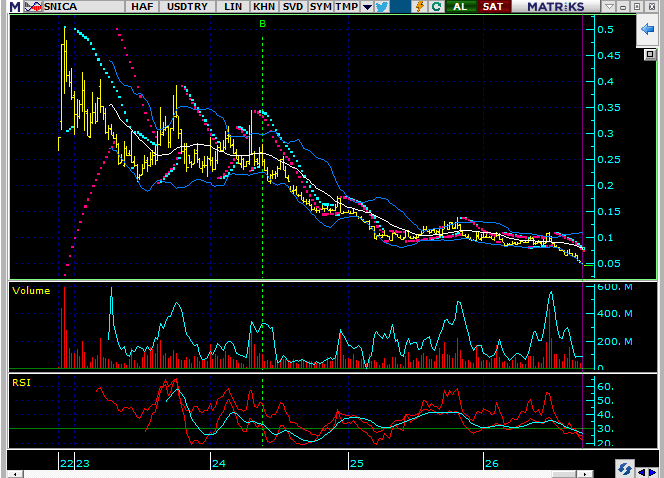The image size is (664, 478).
Task: Click the blue previous triangle icon
Action: (x=641, y=472)
